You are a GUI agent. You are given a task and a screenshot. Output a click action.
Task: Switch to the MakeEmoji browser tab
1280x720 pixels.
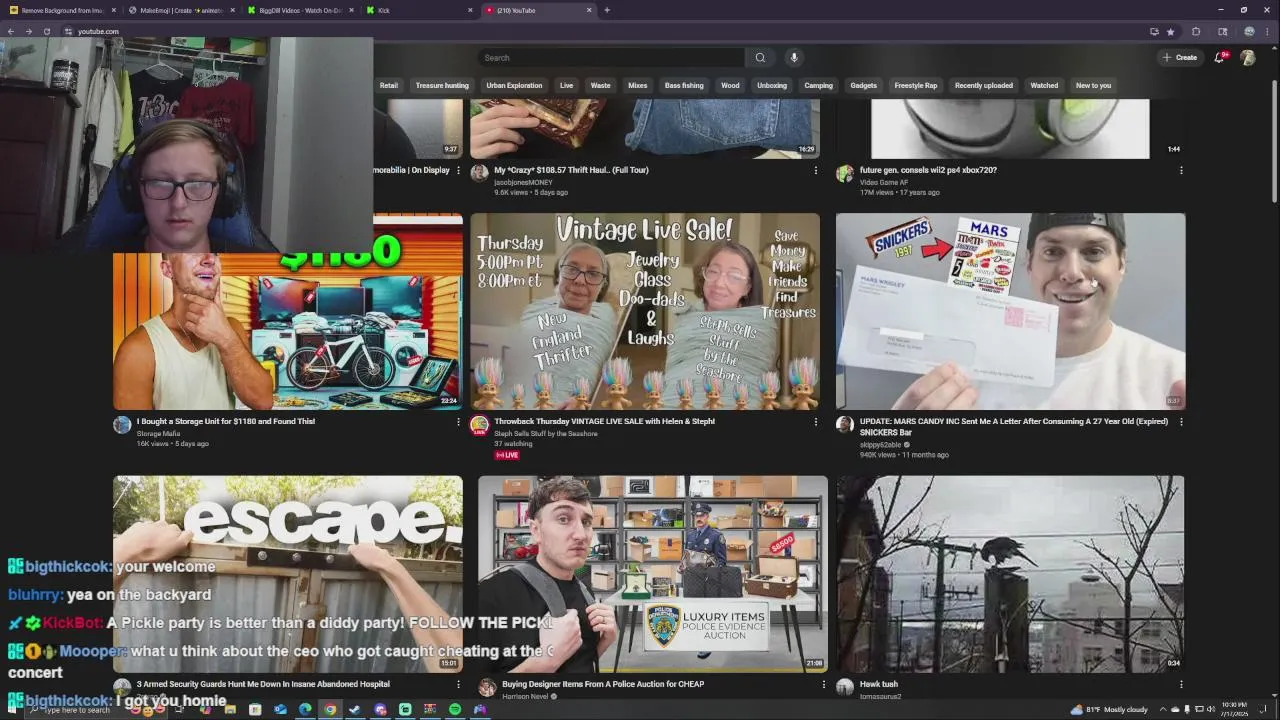(180, 10)
